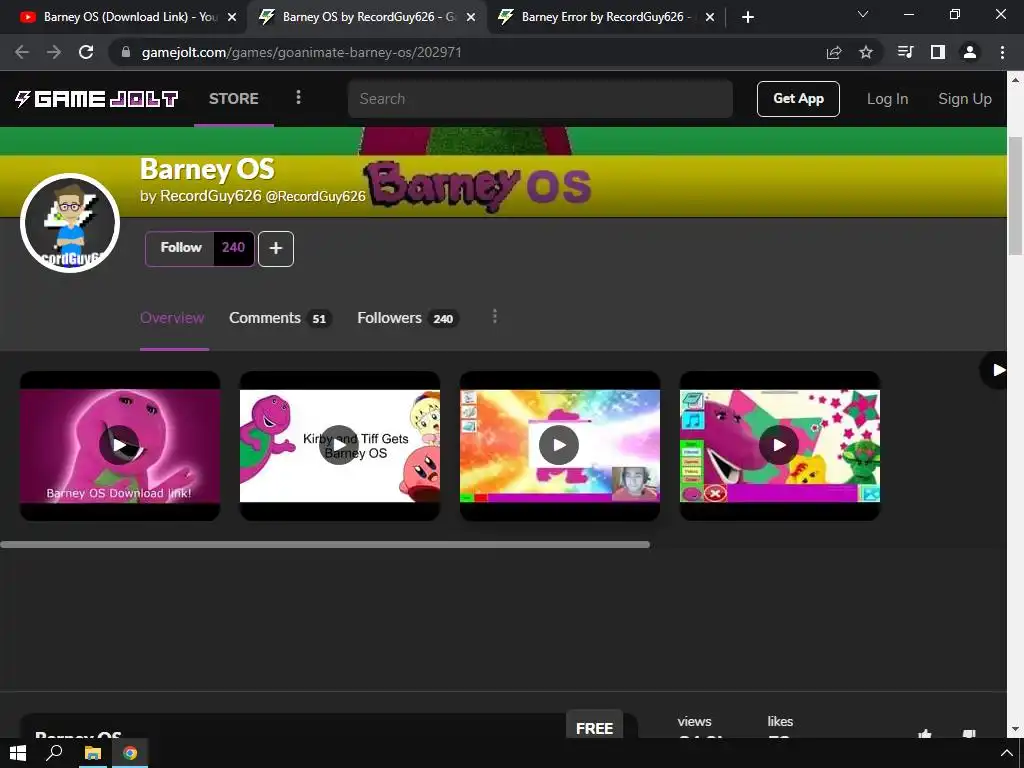Open the three-dot menu after Followers tab
This screenshot has height=768, width=1024.
494,317
